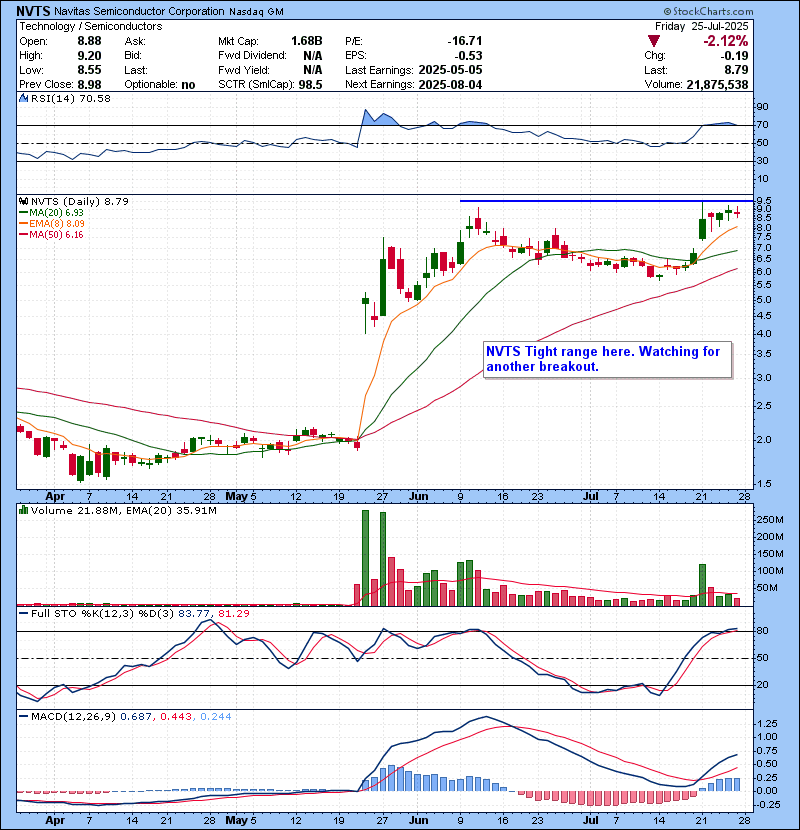Click the stochastic %K value 83.77
Screen dimensions: 800x830
point(193,614)
